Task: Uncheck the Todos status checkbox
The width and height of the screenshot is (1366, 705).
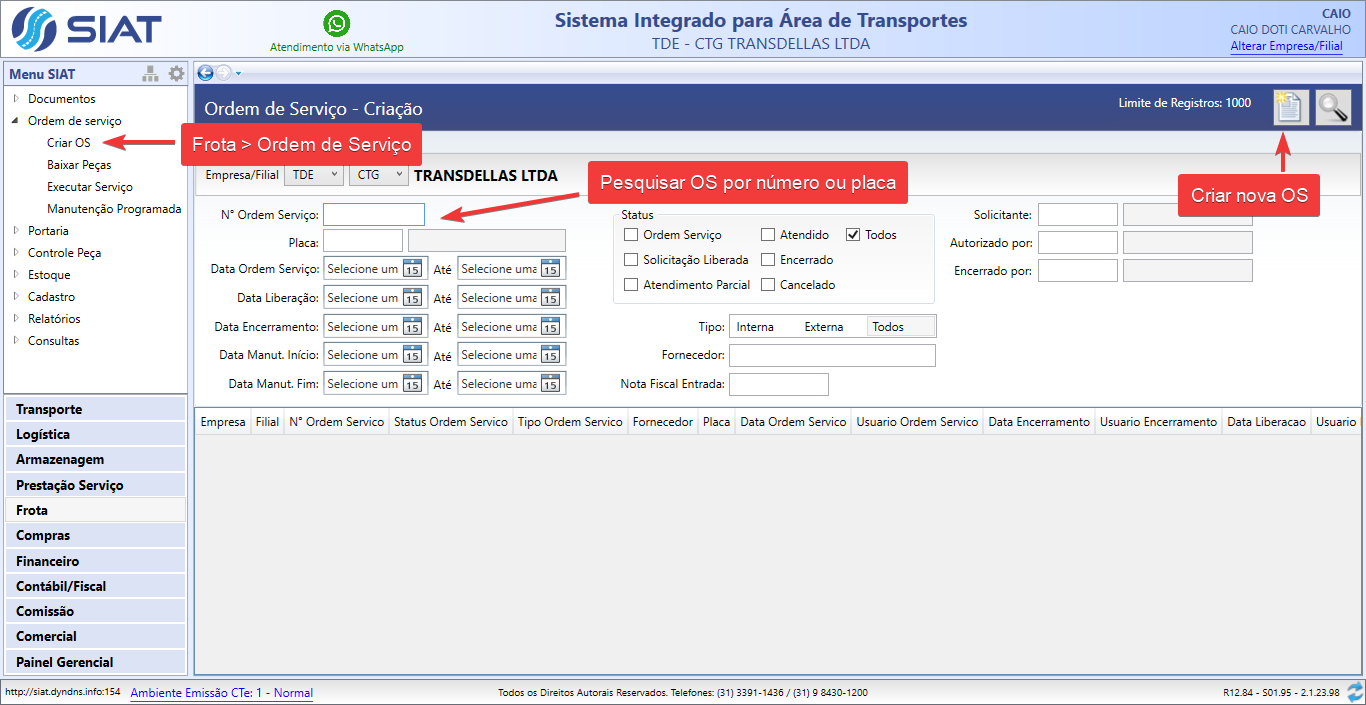Action: (853, 235)
